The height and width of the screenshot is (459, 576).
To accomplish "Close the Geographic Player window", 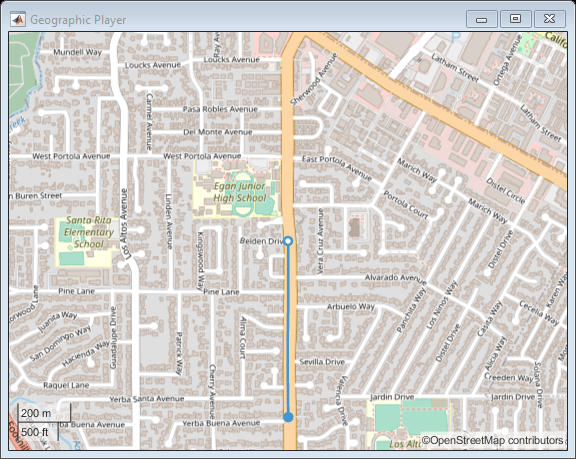I will click(x=550, y=19).
